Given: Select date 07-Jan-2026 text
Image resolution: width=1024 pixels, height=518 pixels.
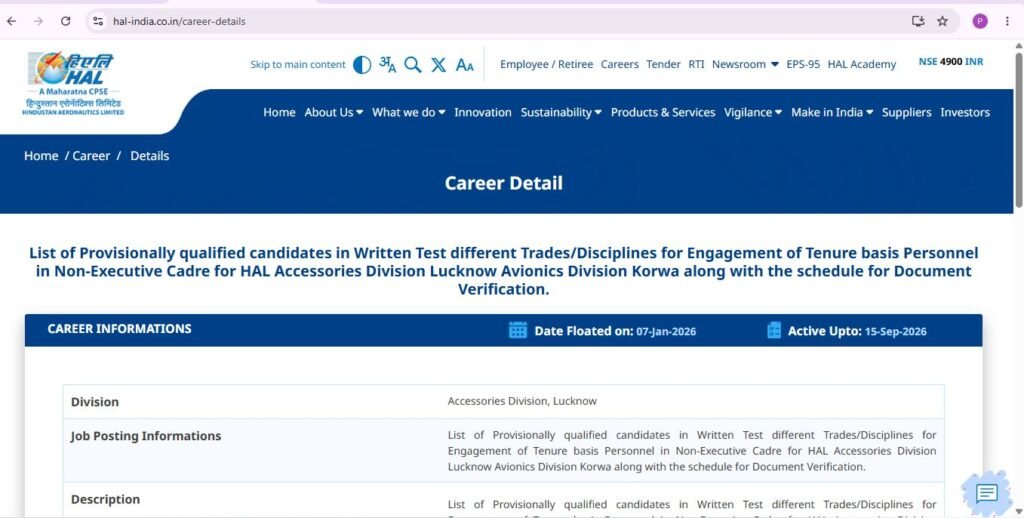Looking at the screenshot, I should [666, 332].
